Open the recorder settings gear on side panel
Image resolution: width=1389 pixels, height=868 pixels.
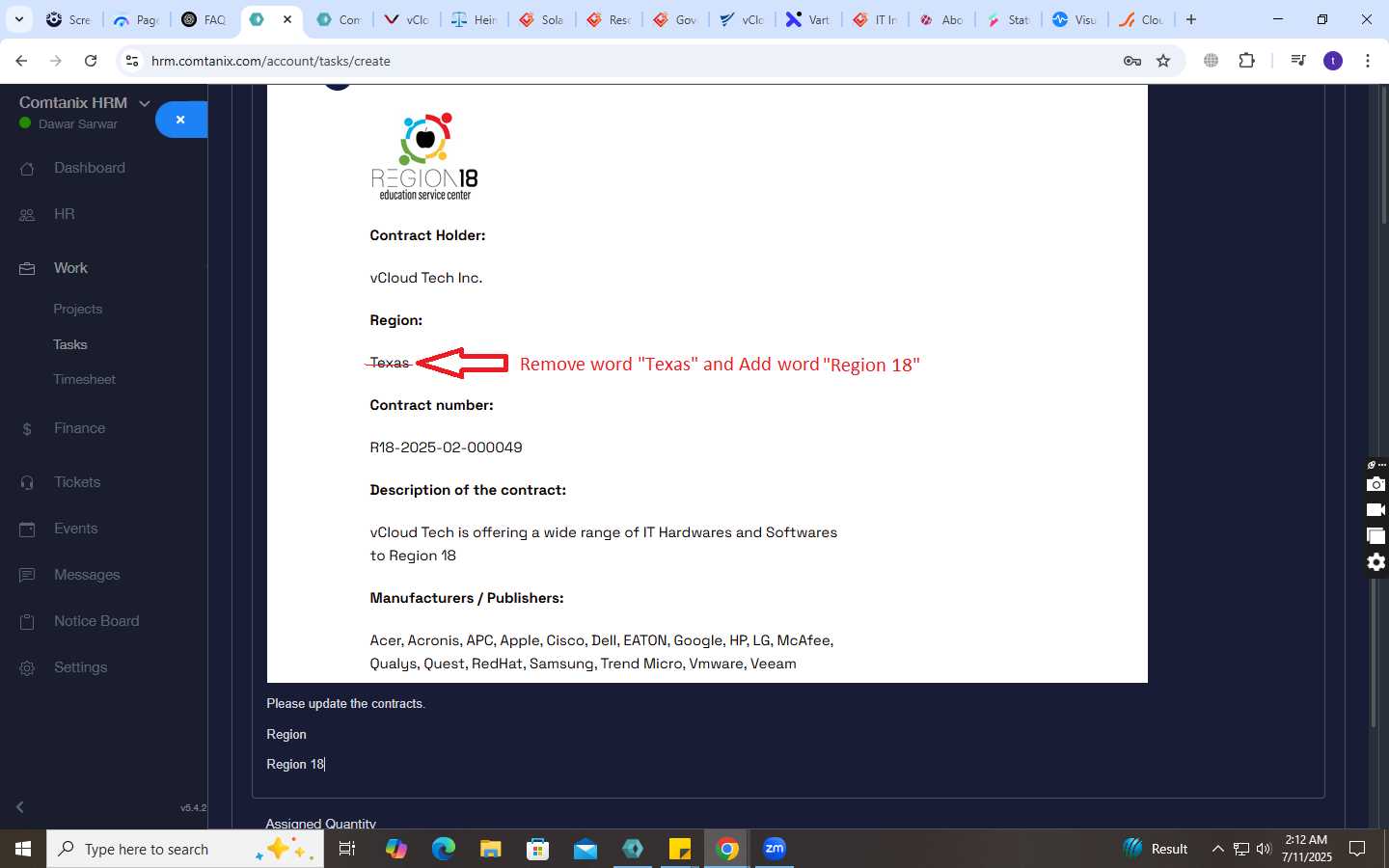coord(1376,562)
